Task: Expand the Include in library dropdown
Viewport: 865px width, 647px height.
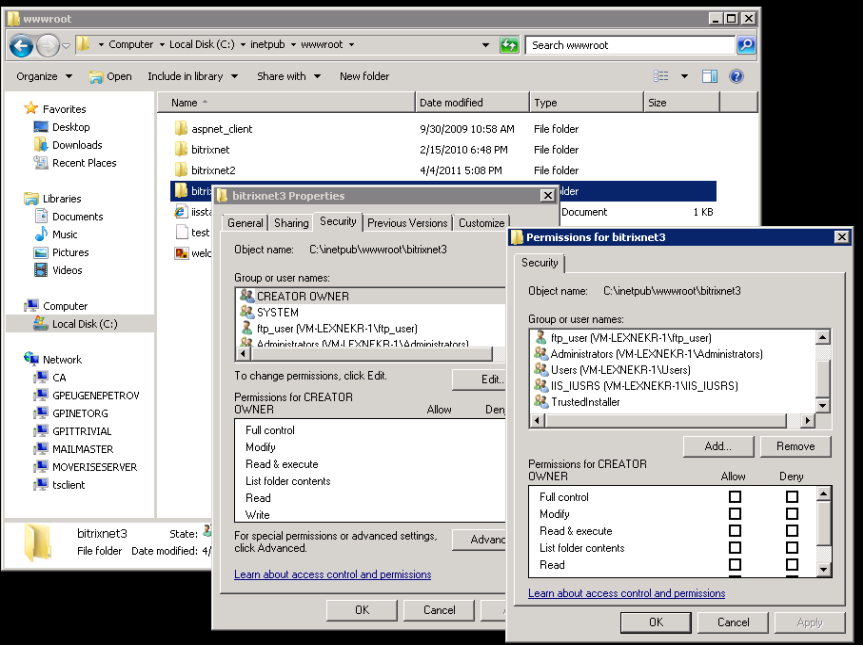Action: tap(193, 76)
